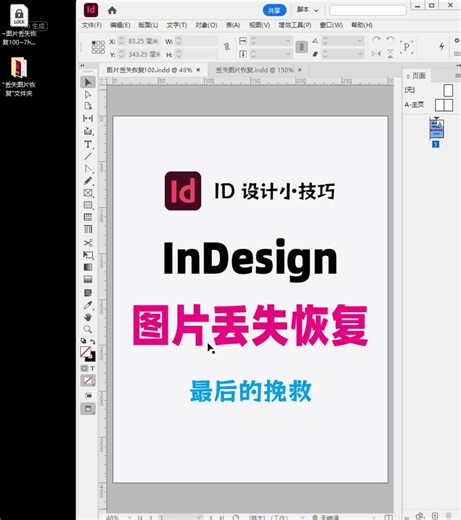Open the 版面(L) menu
The height and width of the screenshot is (520, 461).
[148, 25]
